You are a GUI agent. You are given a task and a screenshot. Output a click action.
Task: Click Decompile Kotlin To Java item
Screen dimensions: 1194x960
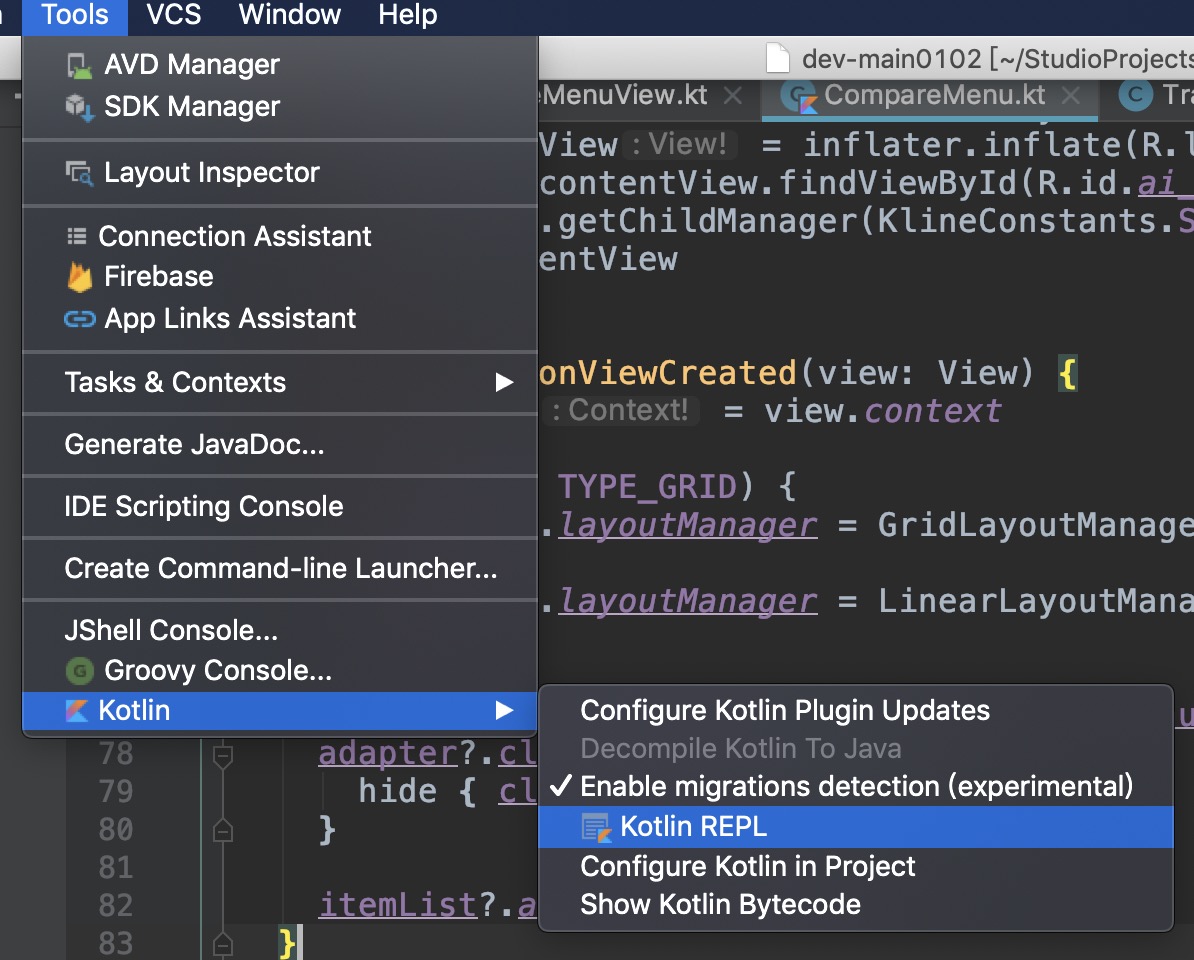click(x=856, y=749)
